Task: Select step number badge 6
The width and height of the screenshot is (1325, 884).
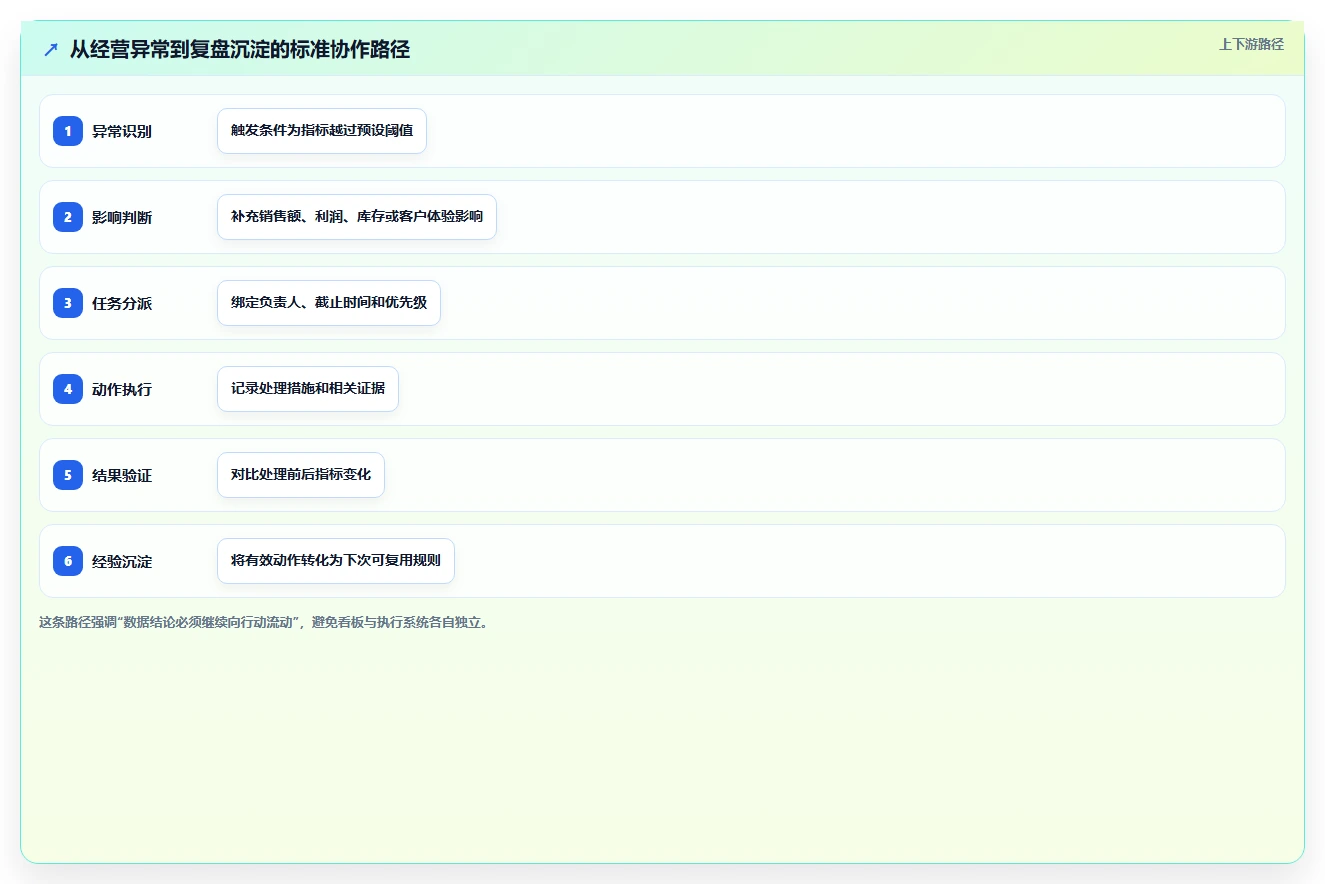Action: tap(68, 561)
